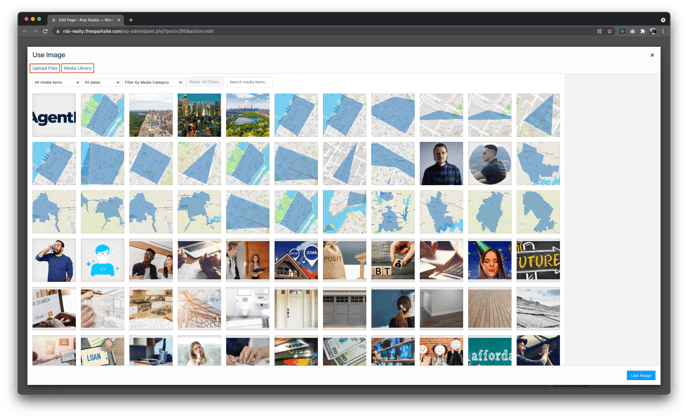Select the LOAN sign thumbnail
The width and height of the screenshot is (688, 418).
tap(102, 350)
